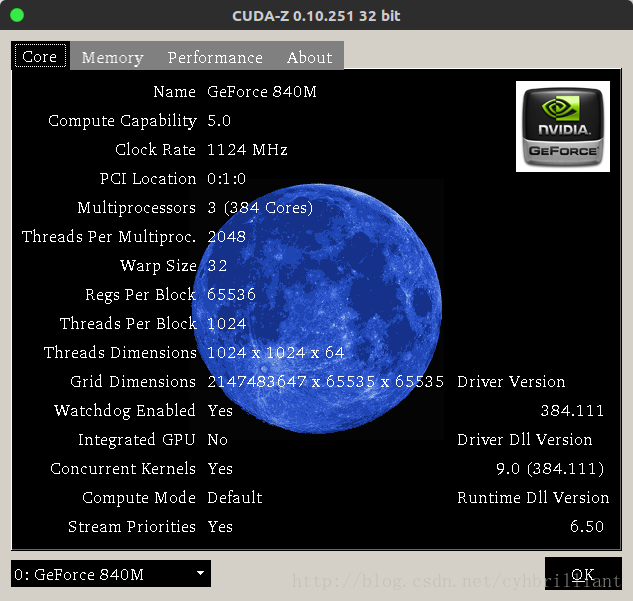Open the Performance tab
This screenshot has width=633, height=601.
pyautogui.click(x=215, y=57)
